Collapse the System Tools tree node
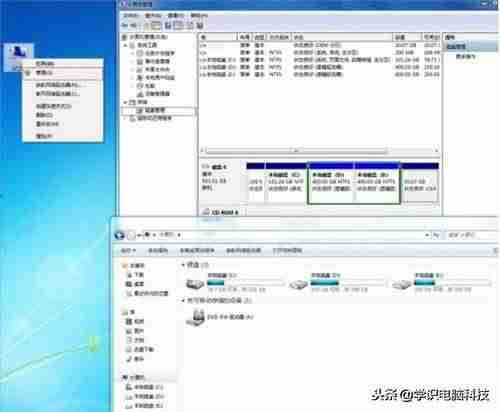This screenshot has width=500, height=412. 126,45
